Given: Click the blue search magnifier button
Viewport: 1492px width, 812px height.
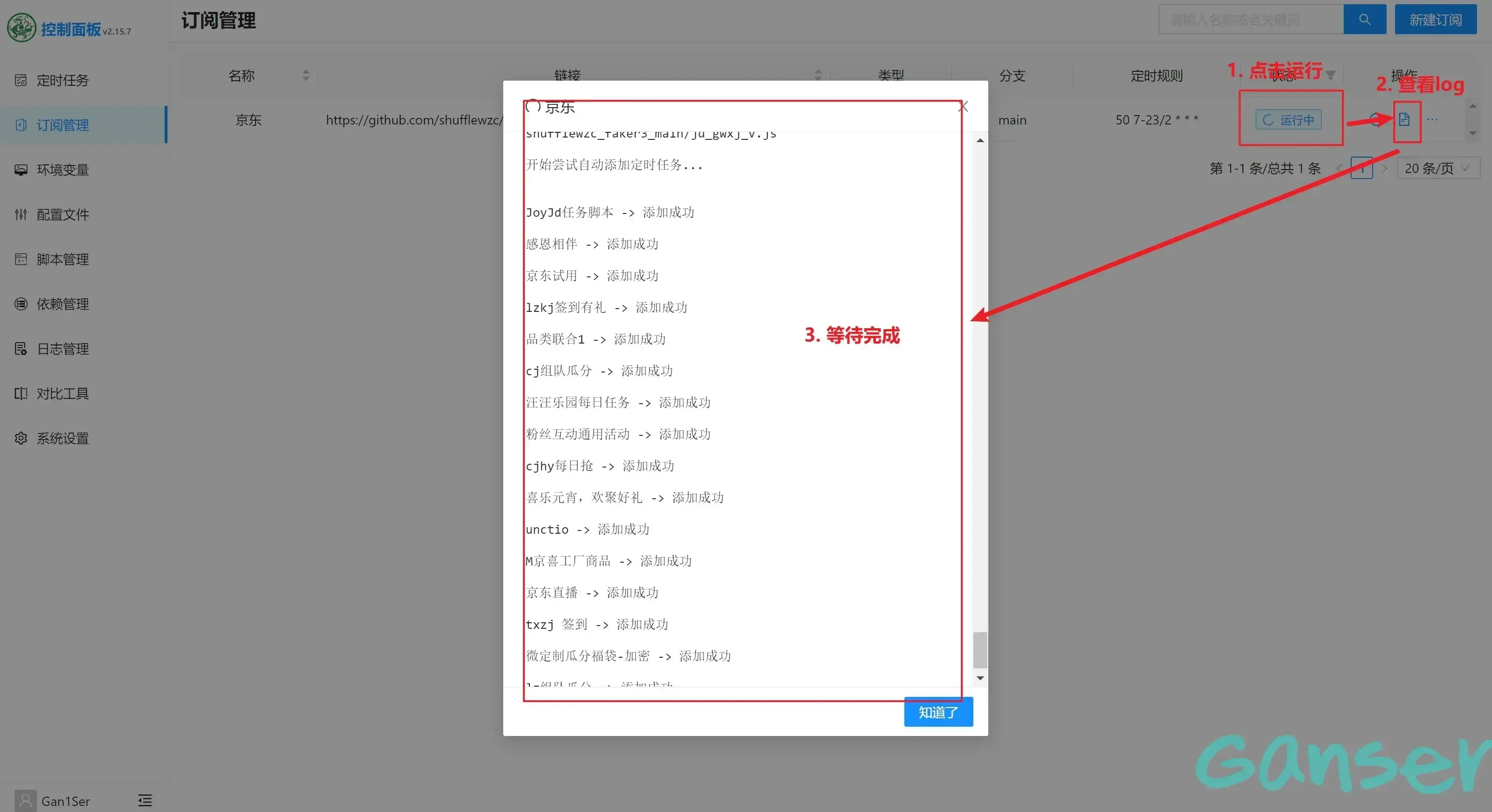Looking at the screenshot, I should tap(1365, 20).
